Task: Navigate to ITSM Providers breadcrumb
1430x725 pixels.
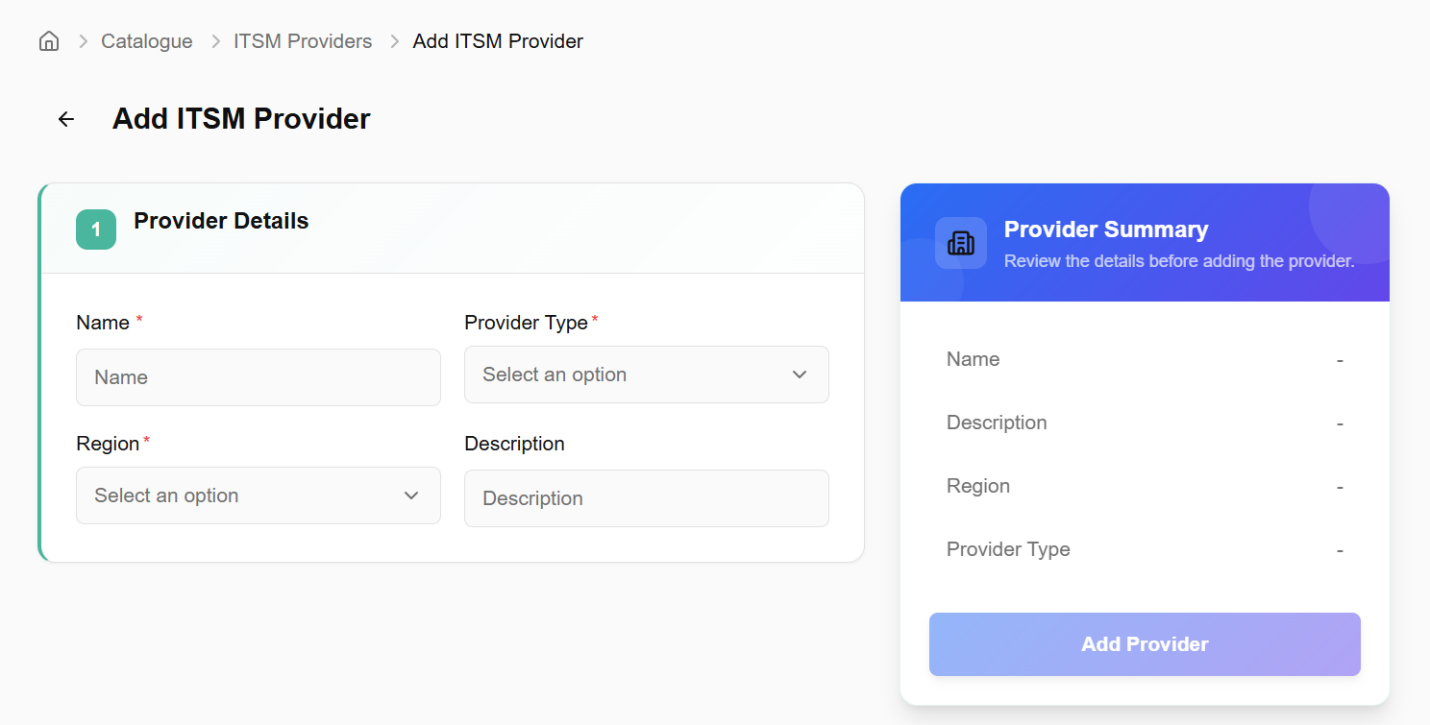Action: (x=303, y=42)
